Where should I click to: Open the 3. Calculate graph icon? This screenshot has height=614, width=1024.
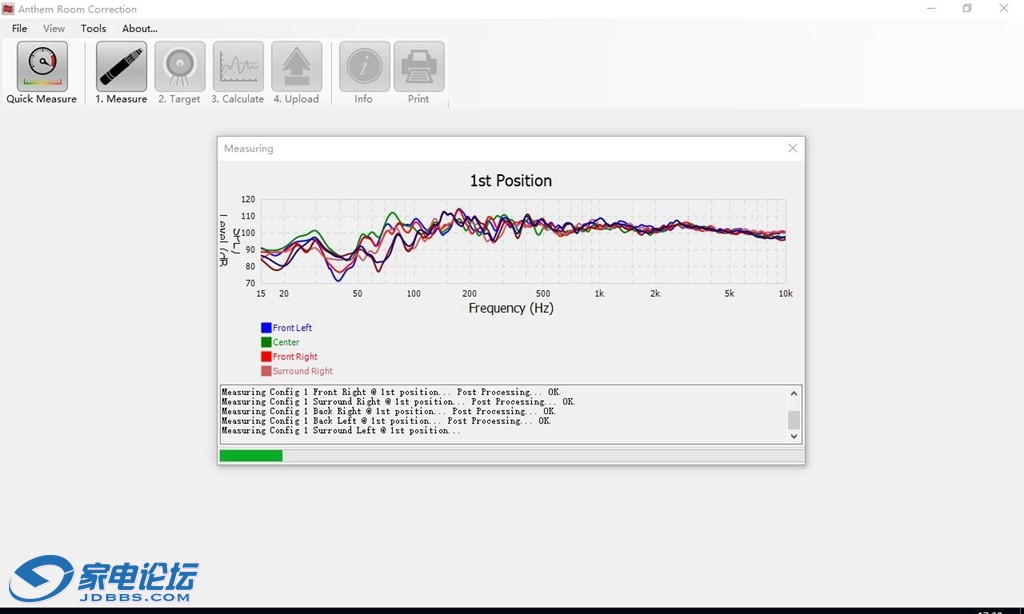click(x=238, y=67)
